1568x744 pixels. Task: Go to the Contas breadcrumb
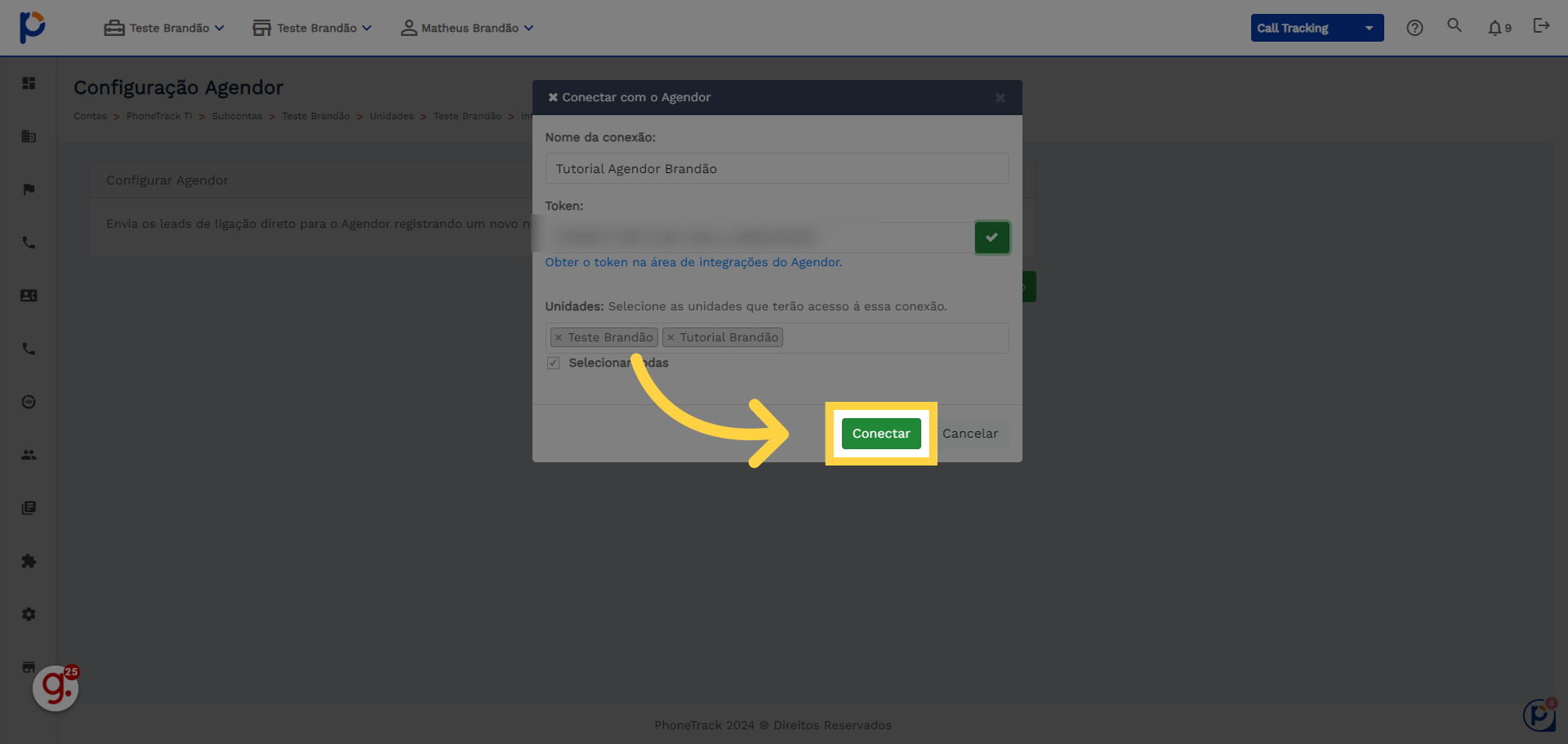pyautogui.click(x=90, y=116)
